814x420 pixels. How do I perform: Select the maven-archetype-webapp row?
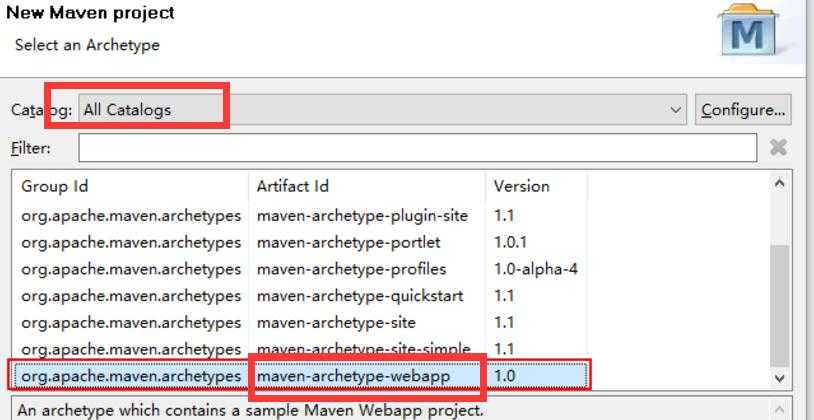[301, 376]
